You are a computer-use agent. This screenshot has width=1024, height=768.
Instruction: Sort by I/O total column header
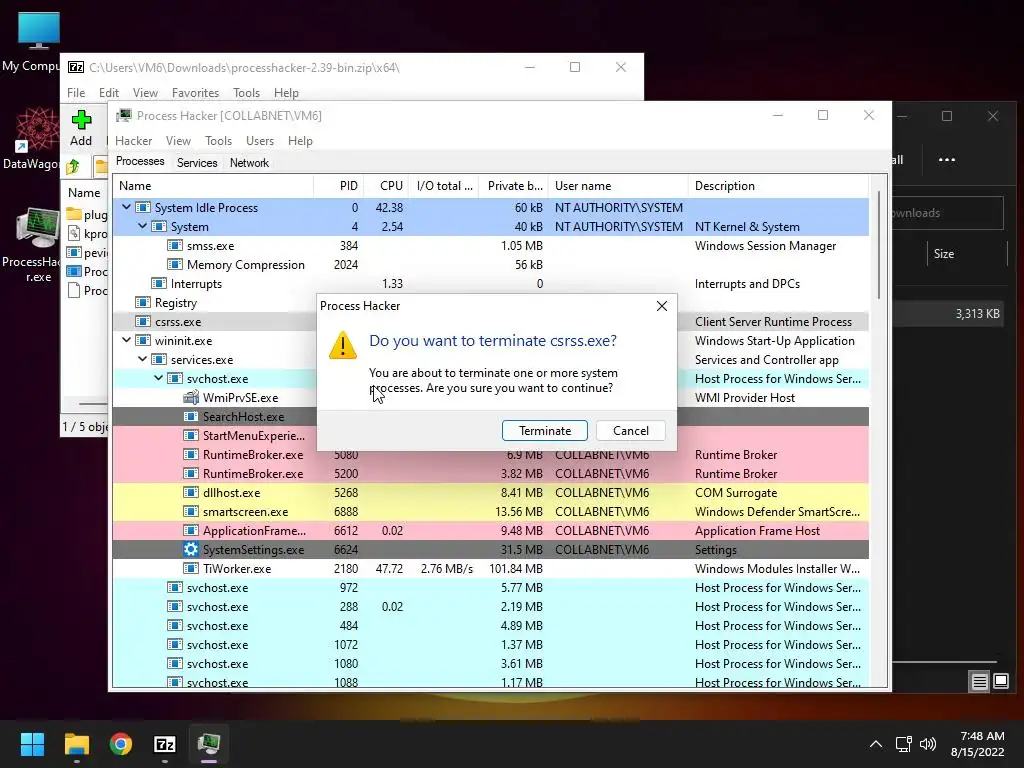point(444,185)
